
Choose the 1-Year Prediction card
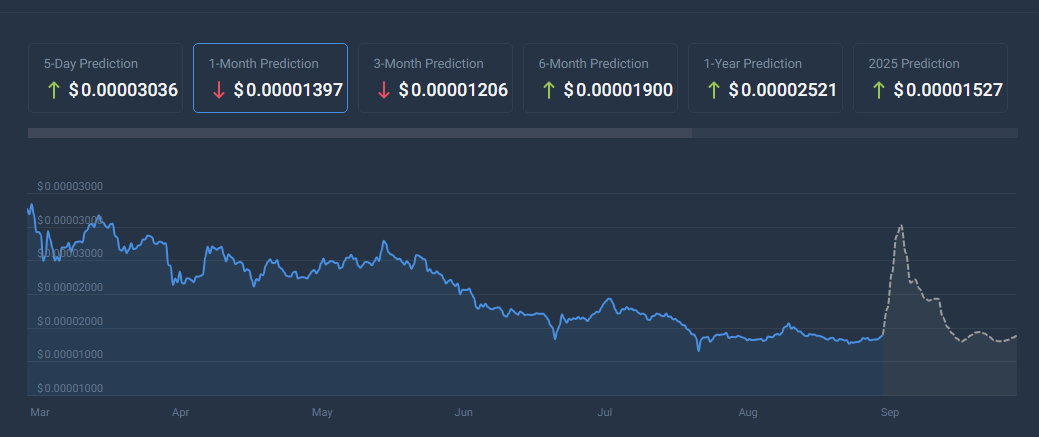(765, 78)
